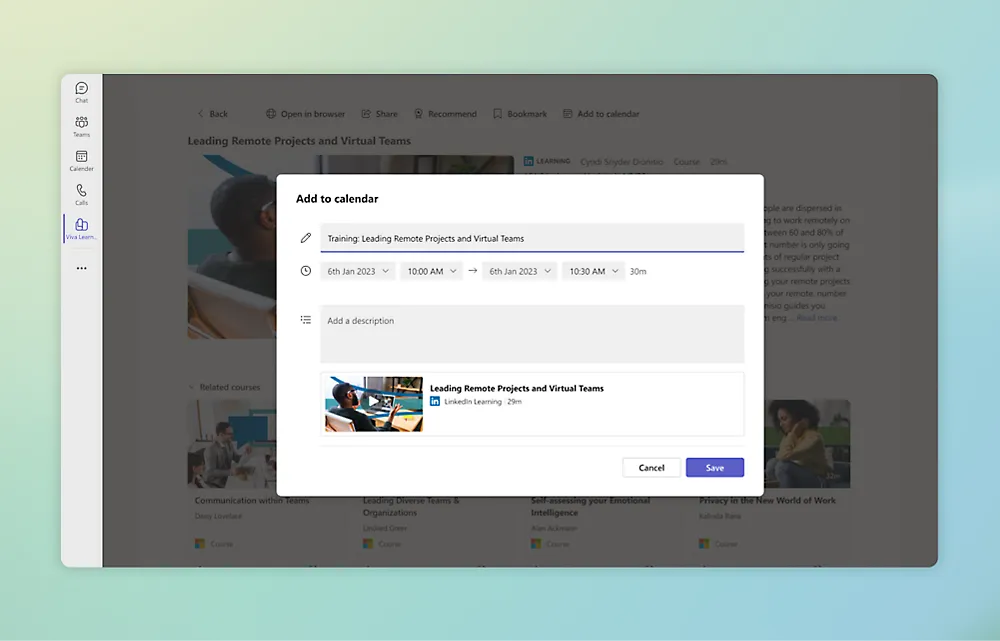Go to Calendar in sidebar
Screen dimensions: 1000x641
point(81,160)
